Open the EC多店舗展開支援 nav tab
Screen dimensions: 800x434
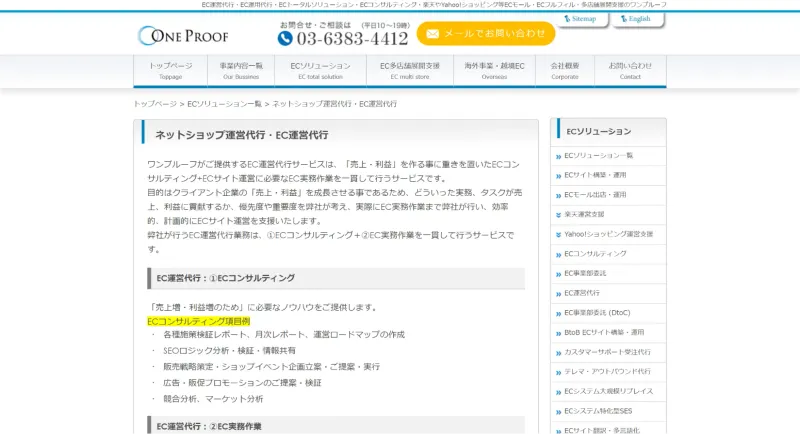410,70
